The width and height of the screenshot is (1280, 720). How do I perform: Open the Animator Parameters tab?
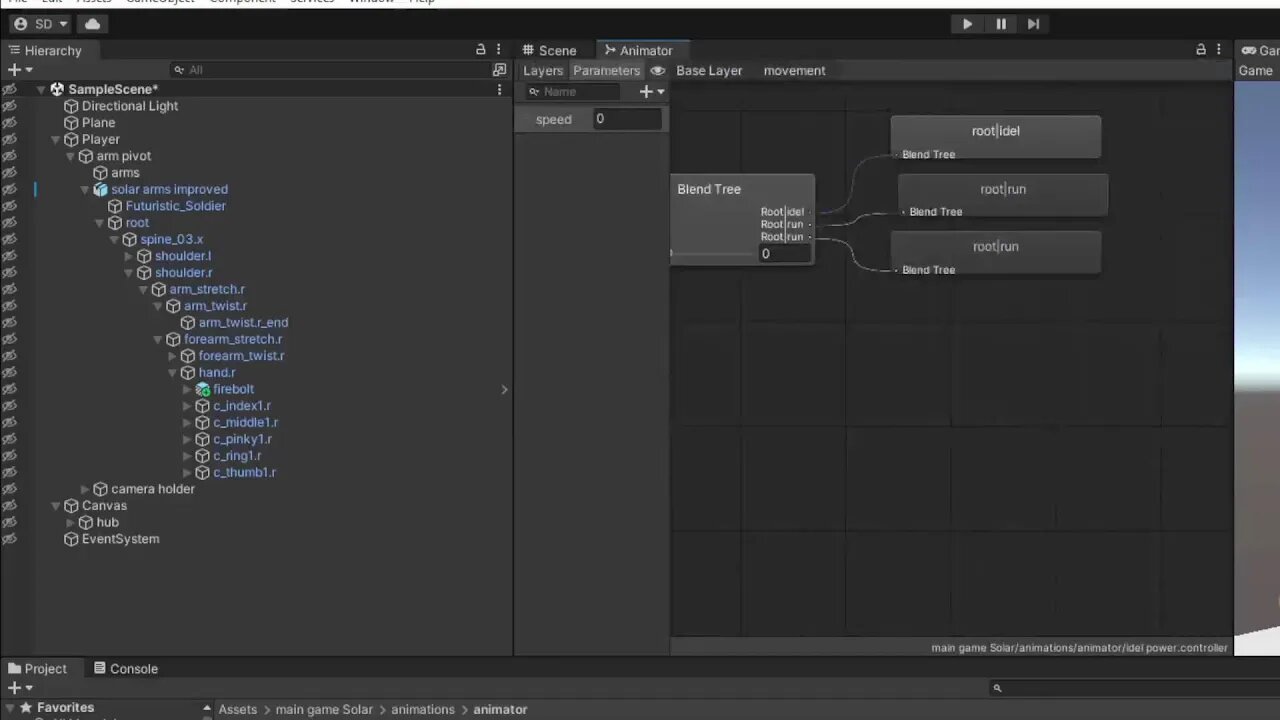tap(606, 71)
